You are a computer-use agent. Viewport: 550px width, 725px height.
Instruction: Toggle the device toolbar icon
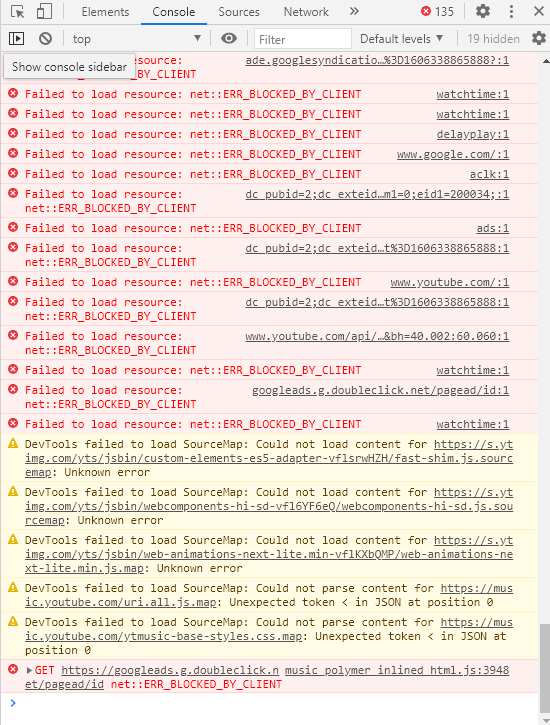coord(44,12)
